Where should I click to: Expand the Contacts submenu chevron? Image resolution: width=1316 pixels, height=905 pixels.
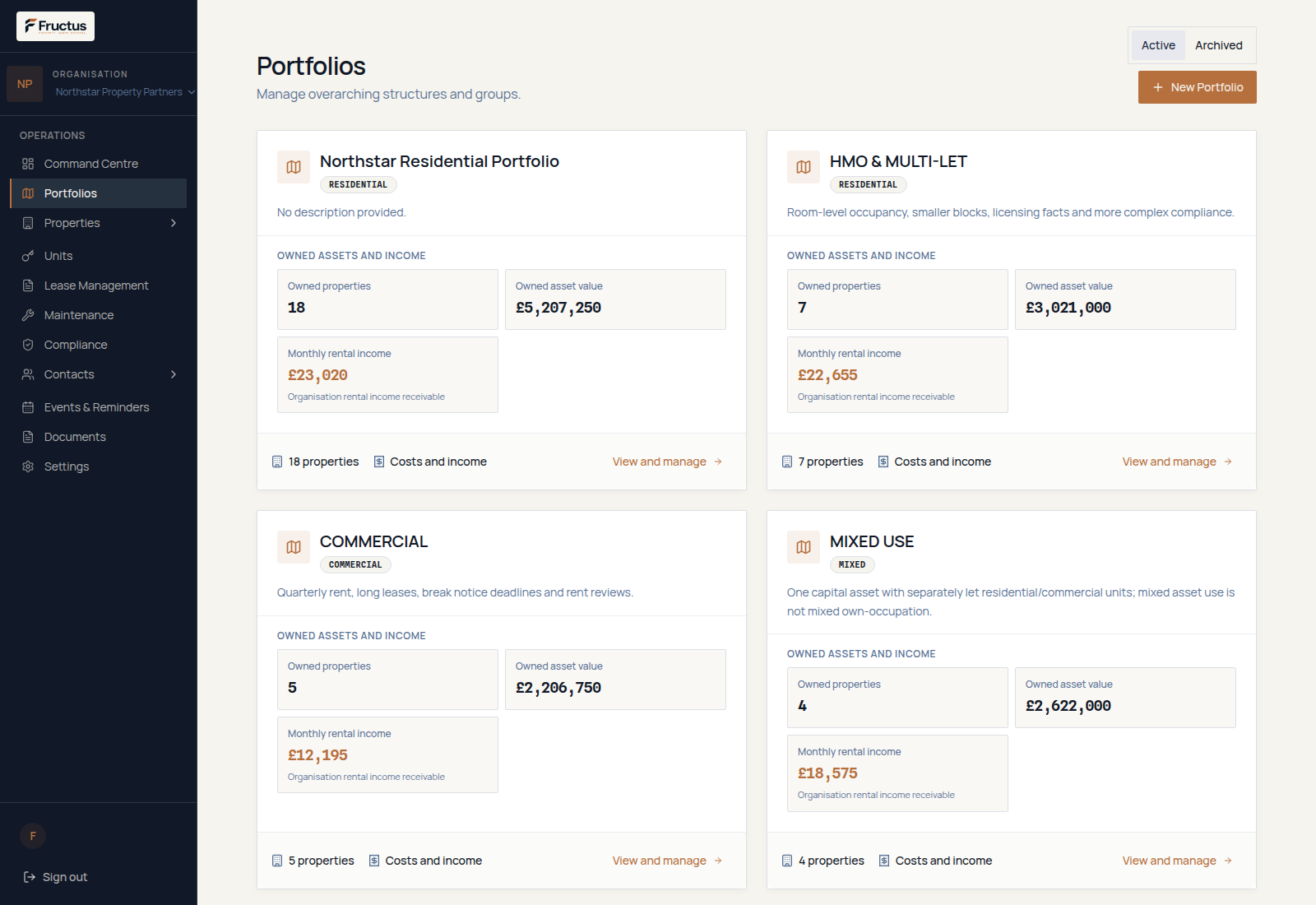[174, 374]
